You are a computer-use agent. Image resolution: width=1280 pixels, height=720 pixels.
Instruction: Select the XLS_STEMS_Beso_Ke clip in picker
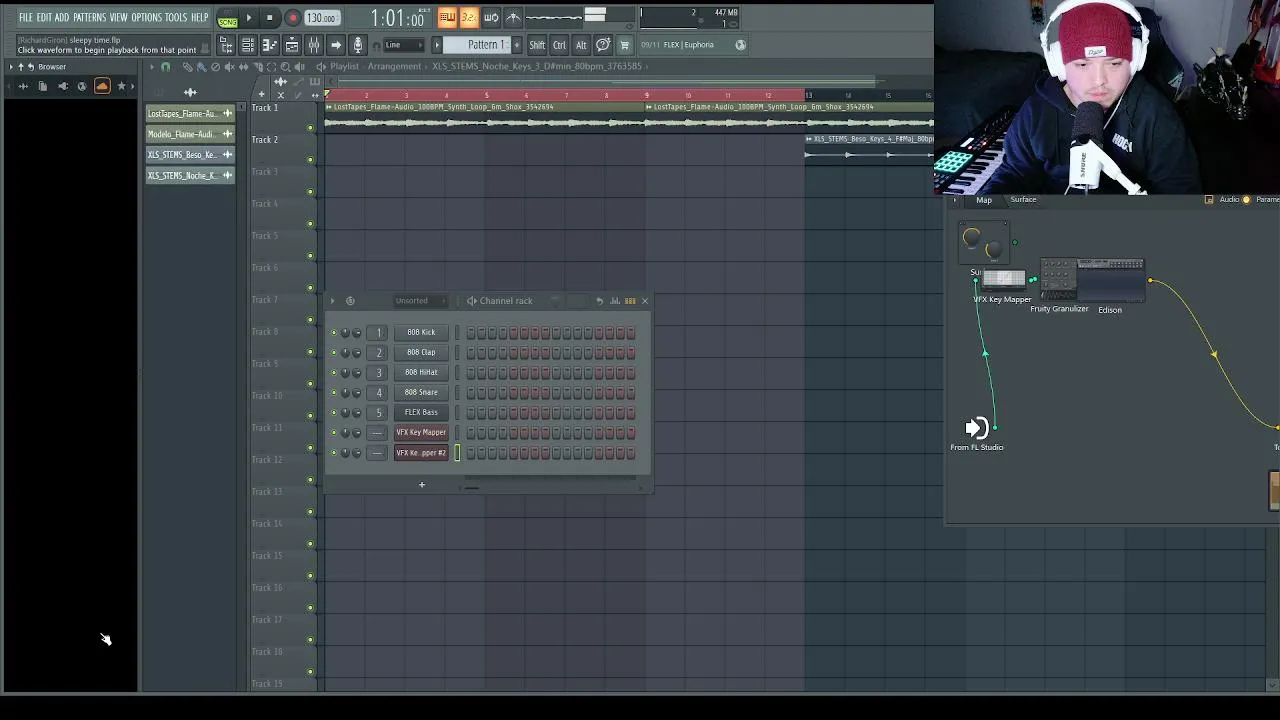(x=189, y=155)
